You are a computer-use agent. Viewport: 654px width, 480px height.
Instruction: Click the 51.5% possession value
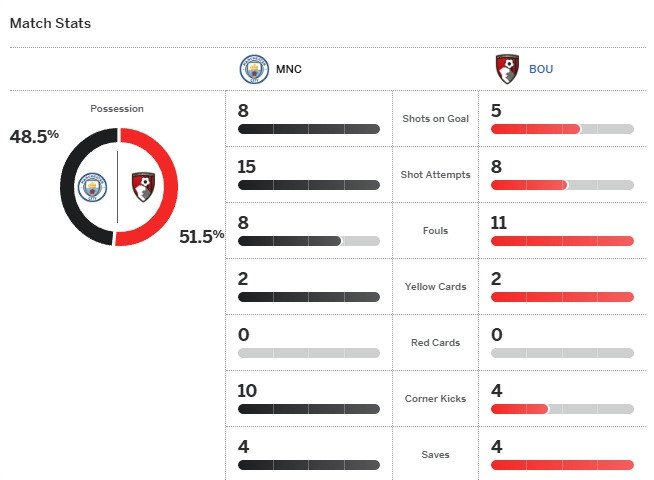pyautogui.click(x=201, y=237)
